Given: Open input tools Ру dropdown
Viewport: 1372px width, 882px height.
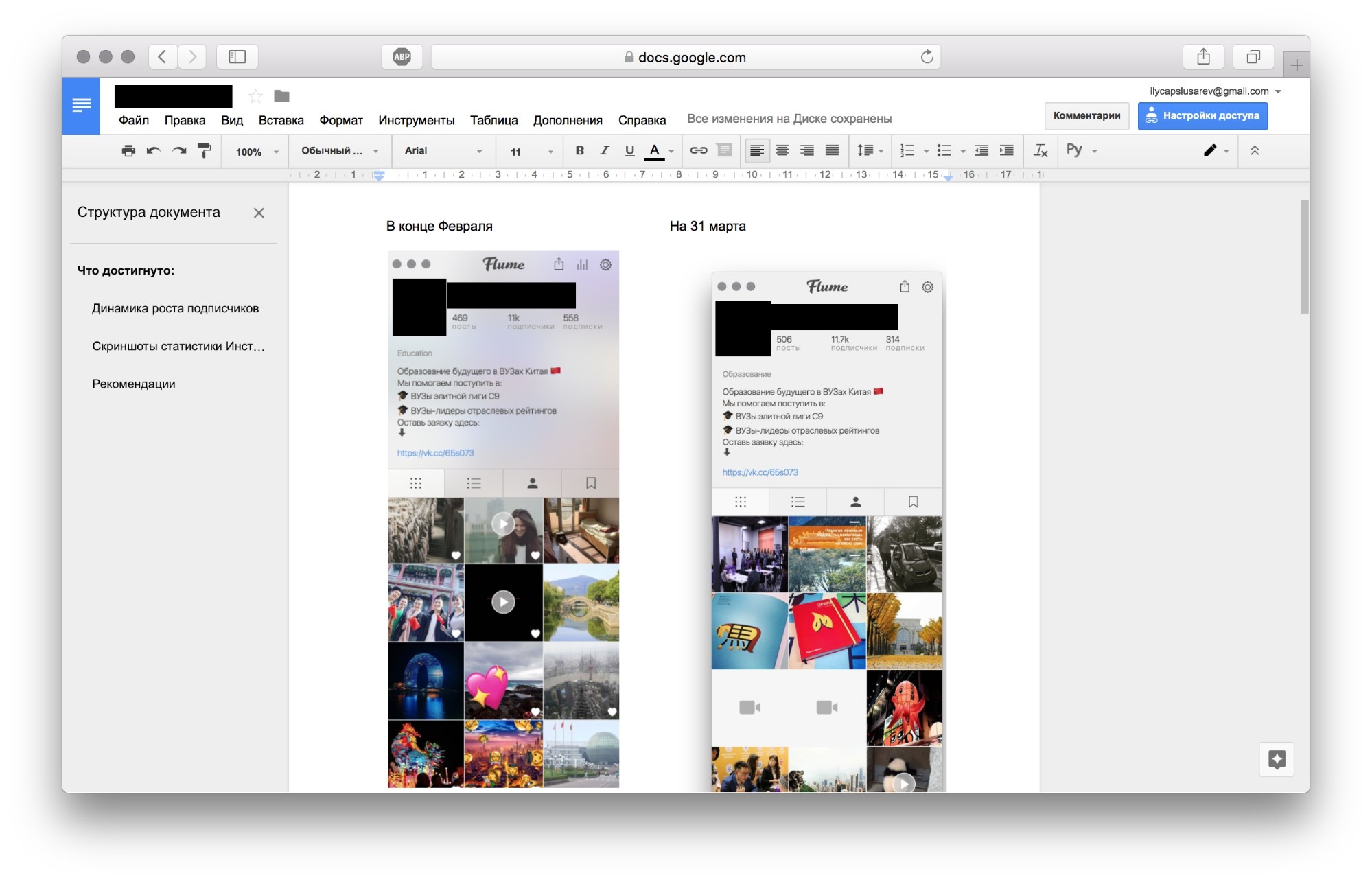Looking at the screenshot, I should (x=1081, y=150).
